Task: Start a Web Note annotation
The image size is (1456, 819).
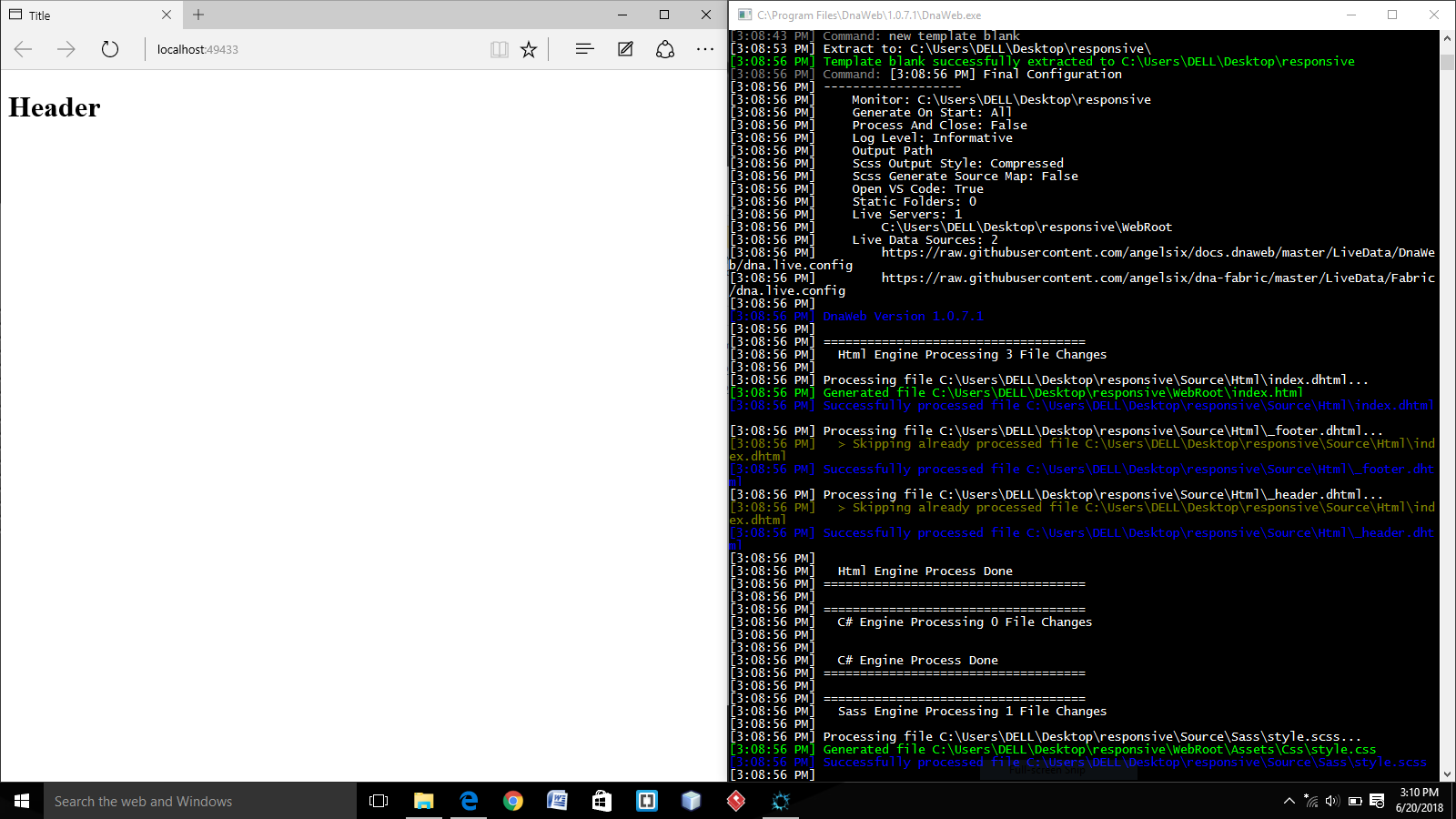Action: (624, 49)
